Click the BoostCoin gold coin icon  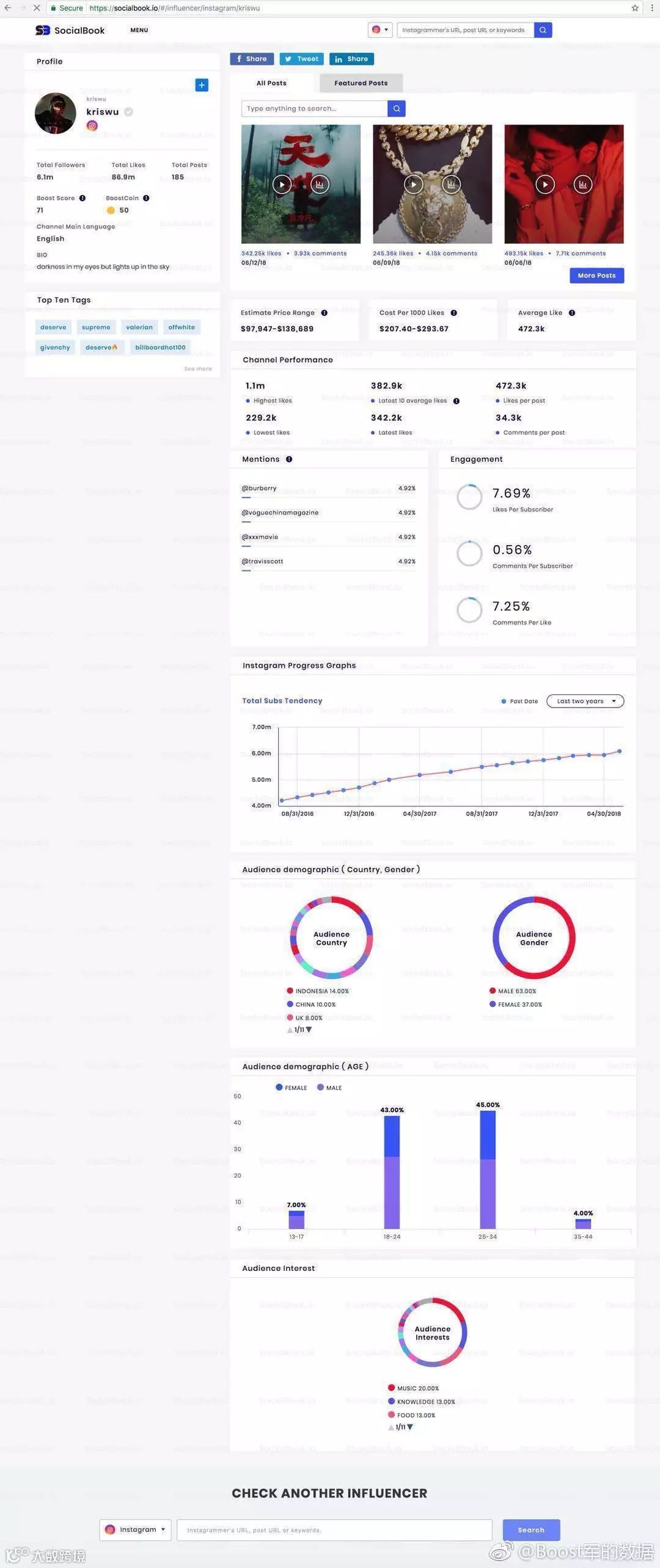click(111, 210)
